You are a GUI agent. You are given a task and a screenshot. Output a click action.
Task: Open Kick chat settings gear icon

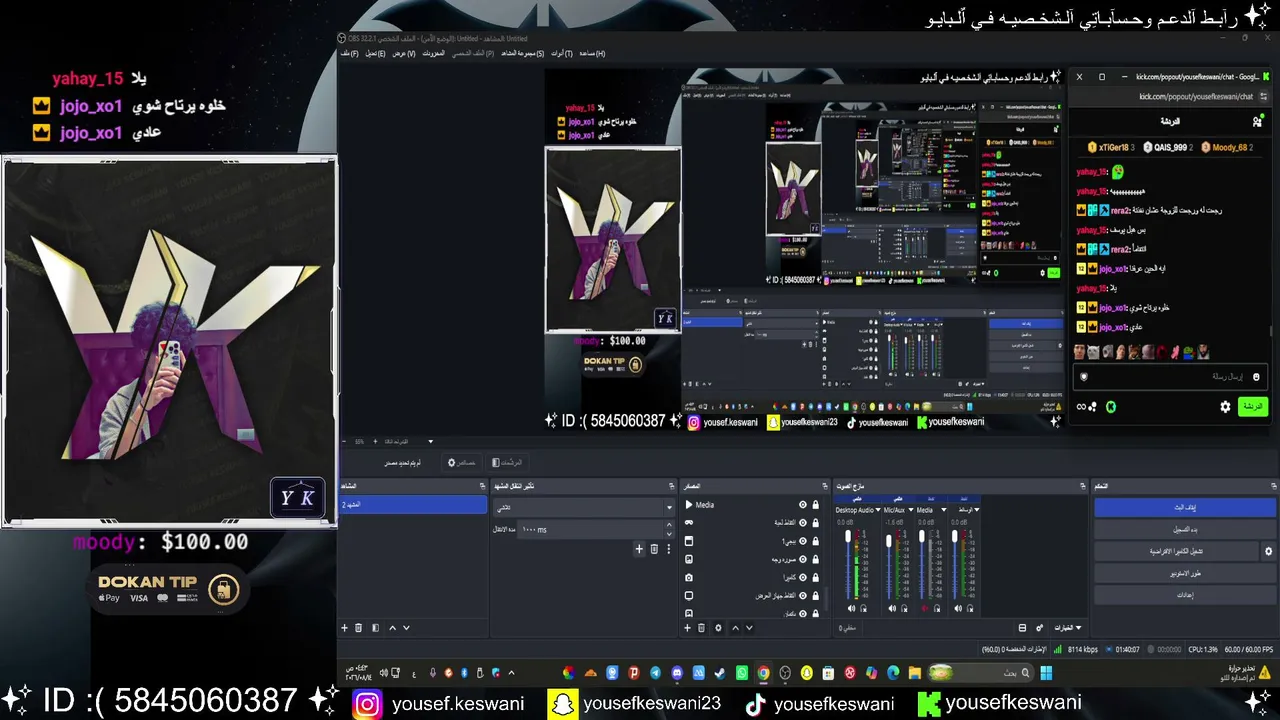click(1225, 407)
